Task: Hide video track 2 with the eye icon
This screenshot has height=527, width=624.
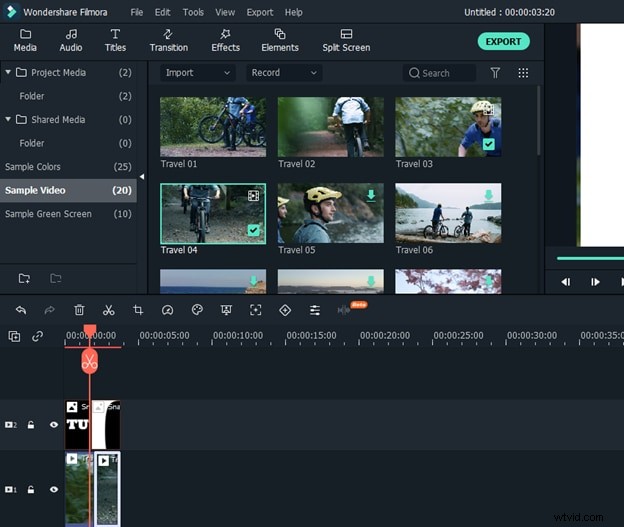Action: 54,425
